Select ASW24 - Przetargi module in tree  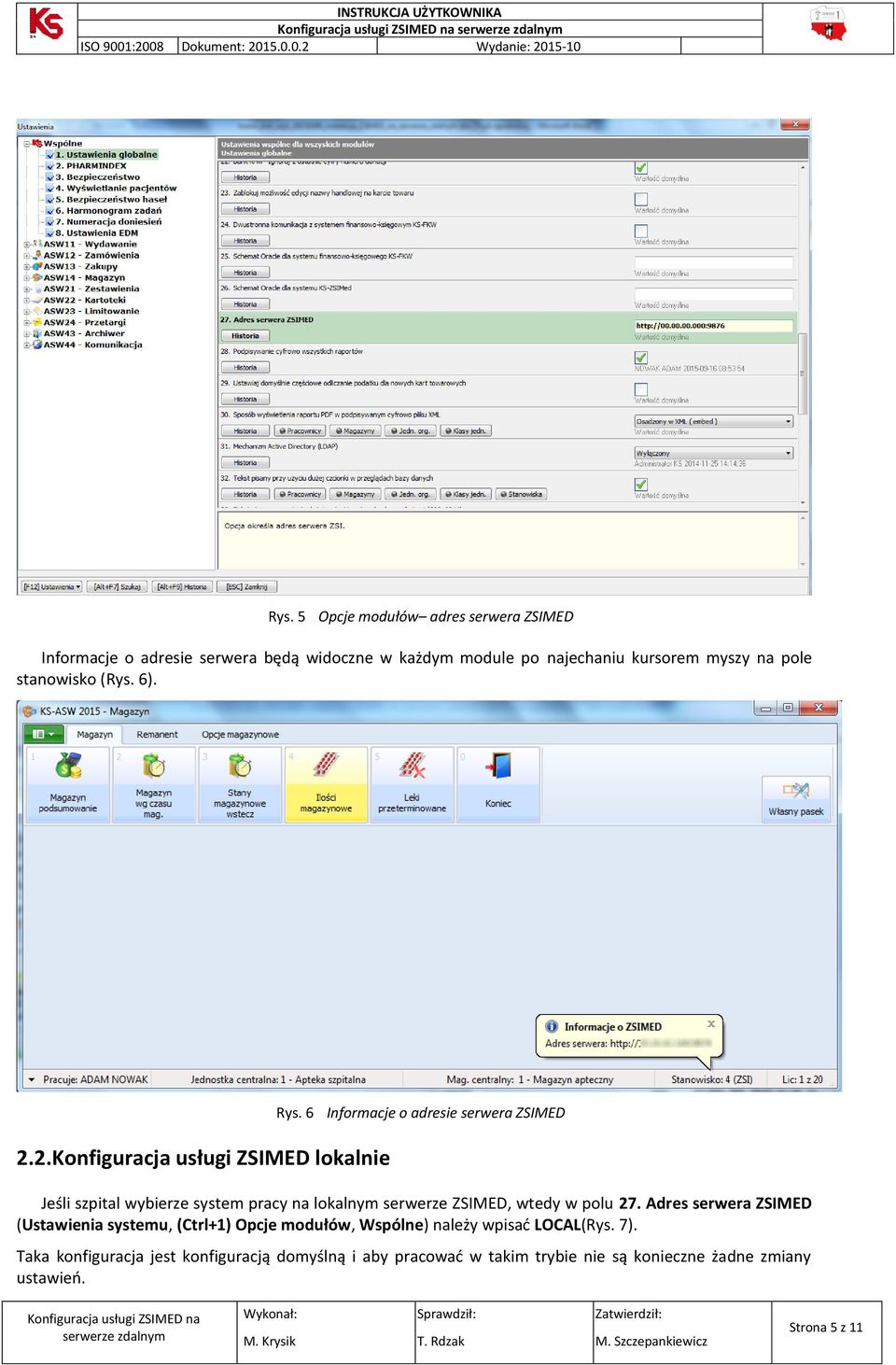tap(85, 322)
